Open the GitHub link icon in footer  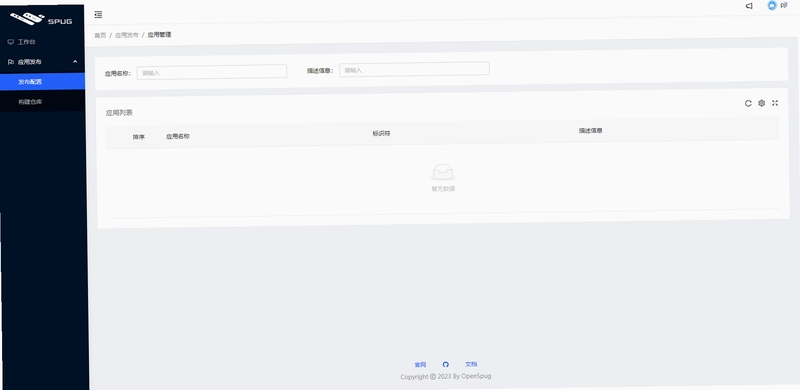click(445, 364)
